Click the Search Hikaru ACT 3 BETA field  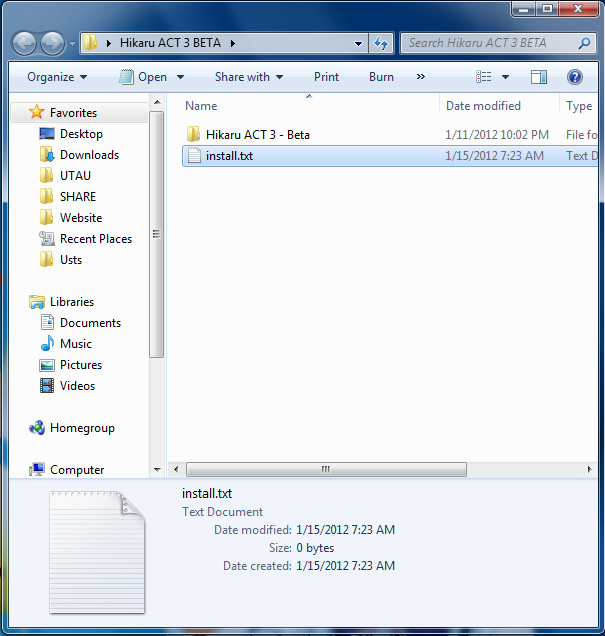(x=490, y=43)
